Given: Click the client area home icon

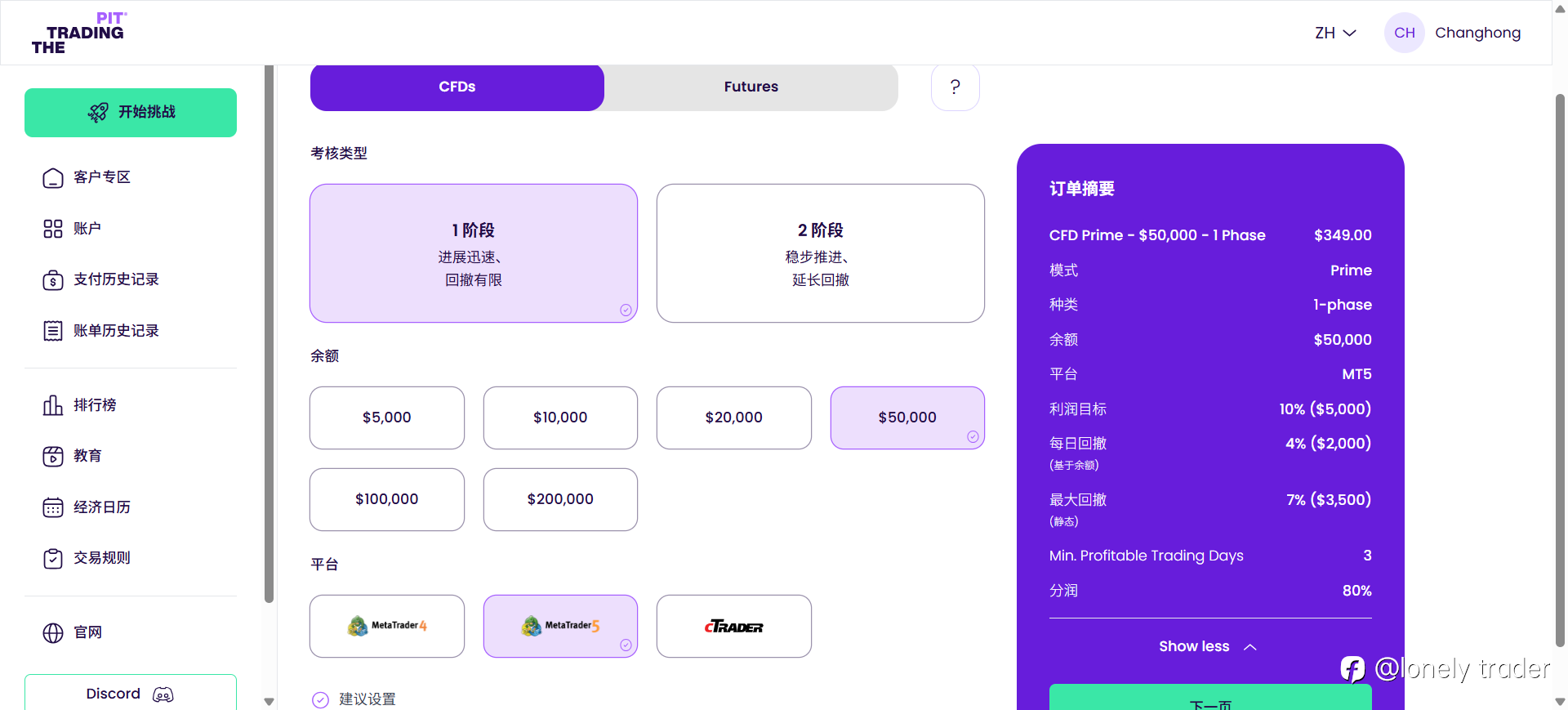Looking at the screenshot, I should pos(53,178).
